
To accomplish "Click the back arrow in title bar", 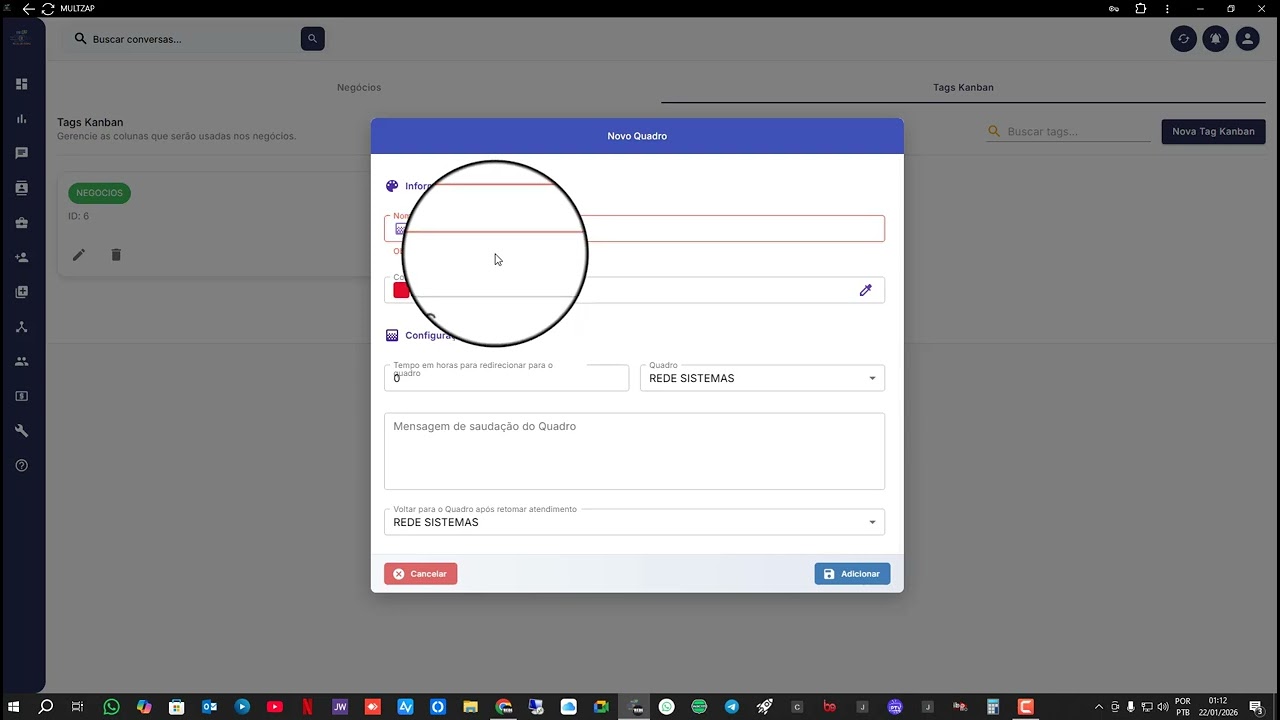I will pos(28,9).
